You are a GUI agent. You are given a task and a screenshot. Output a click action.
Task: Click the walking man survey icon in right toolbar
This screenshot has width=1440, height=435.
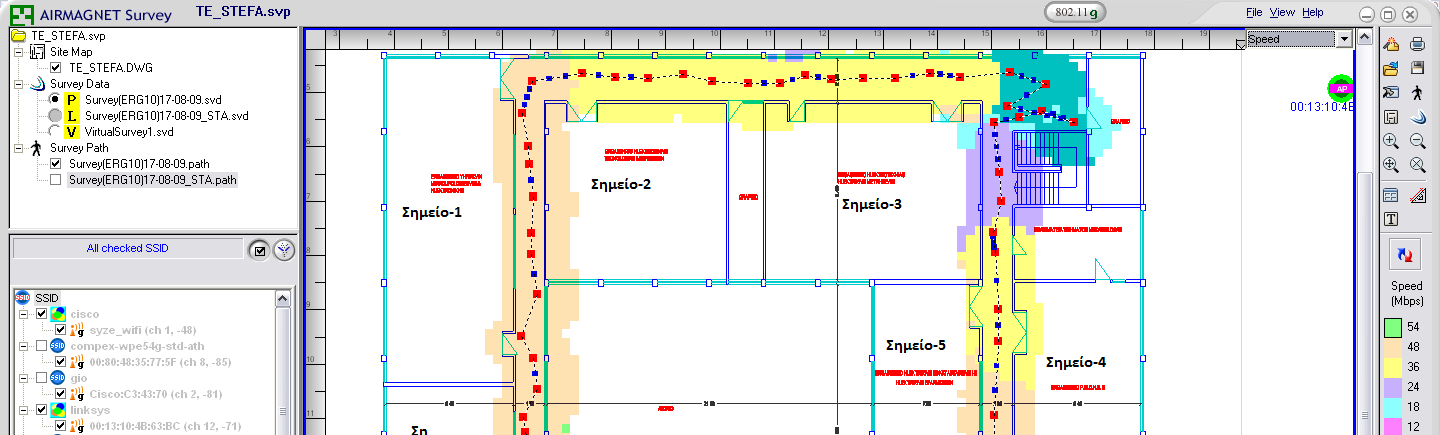pyautogui.click(x=1417, y=92)
